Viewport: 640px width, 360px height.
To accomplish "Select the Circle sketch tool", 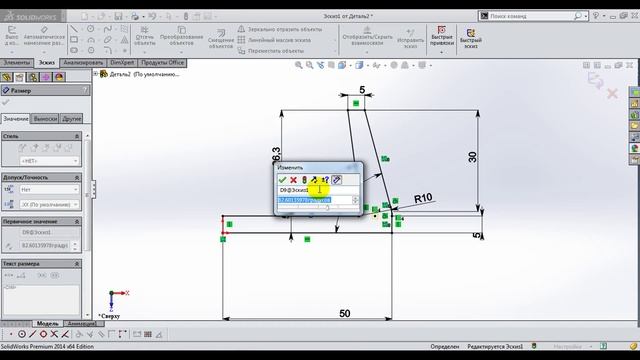I will (x=91, y=29).
